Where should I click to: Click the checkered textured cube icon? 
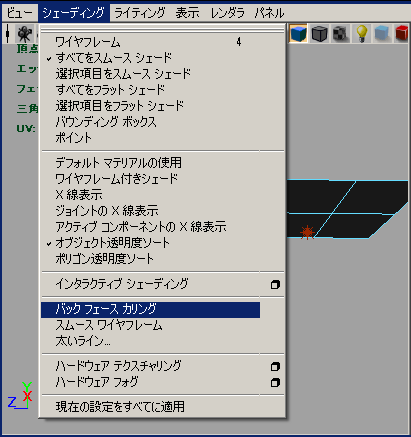click(340, 33)
